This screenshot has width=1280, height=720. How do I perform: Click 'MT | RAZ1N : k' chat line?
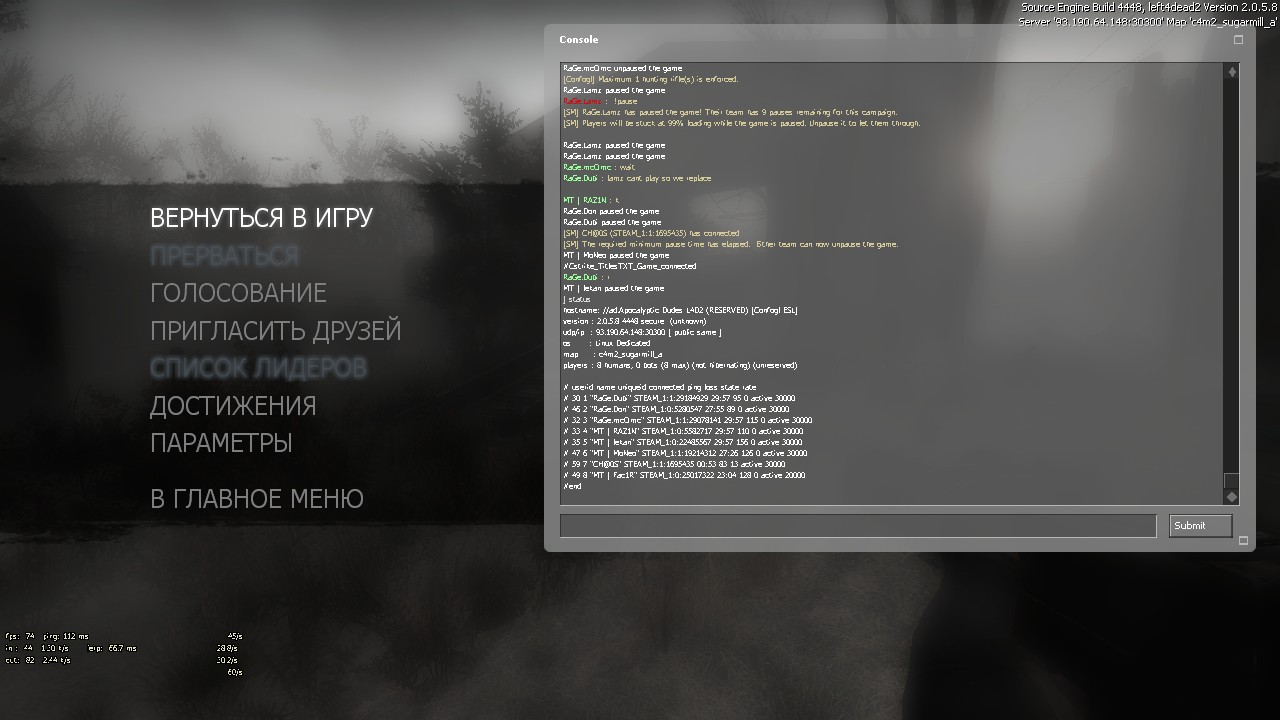[x=591, y=200]
